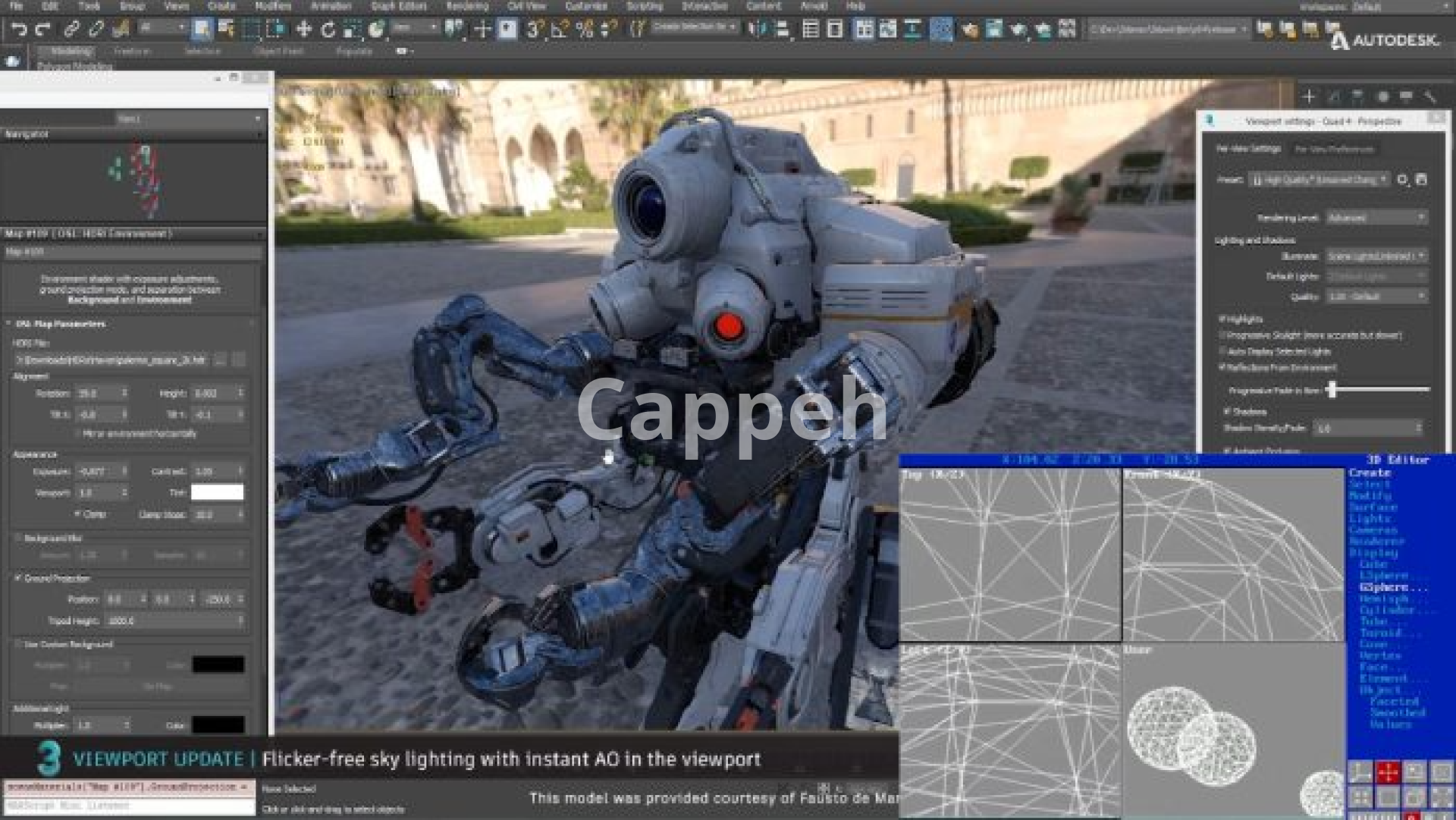This screenshot has width=1456, height=820.
Task: Toggle the Percent Snap icon
Action: [584, 30]
